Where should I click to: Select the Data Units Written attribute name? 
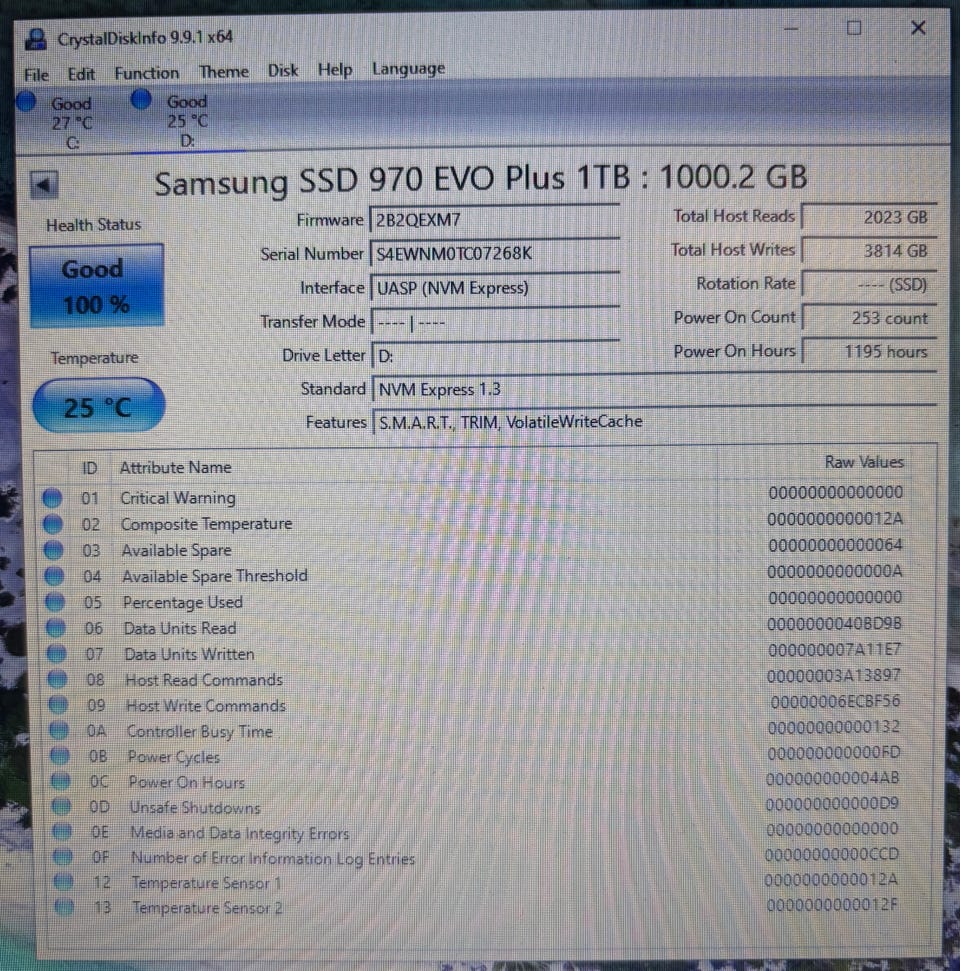point(189,654)
